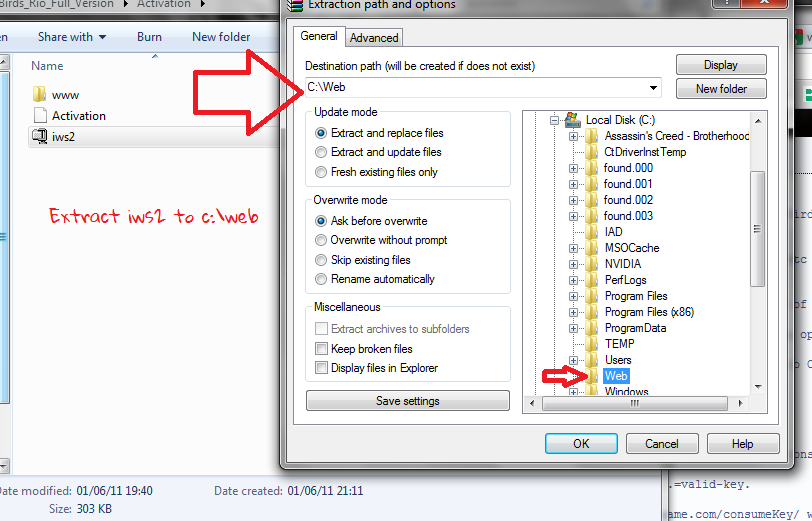Viewport: 812px width, 521px height.
Task: Choose the TEMP folder icon
Action: point(592,344)
